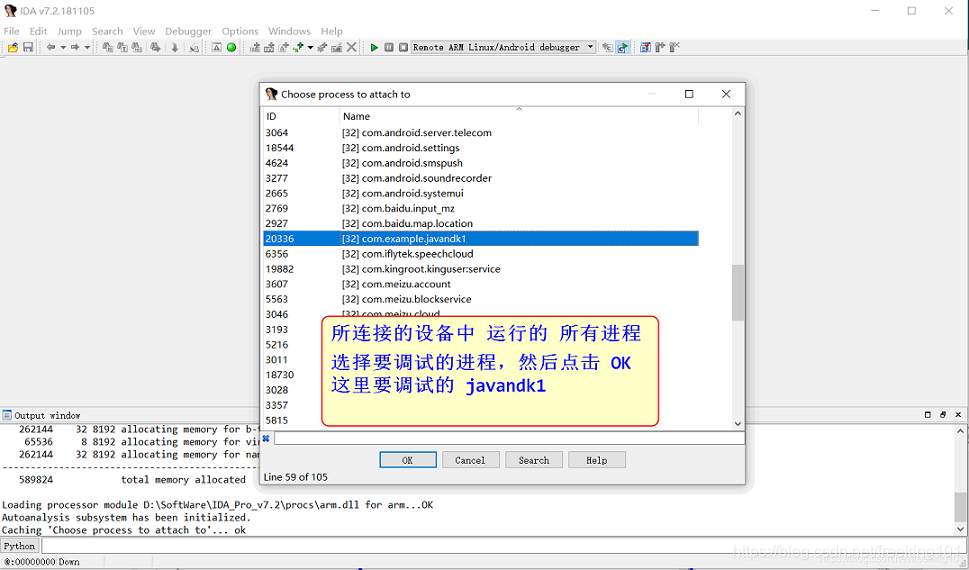969x570 pixels.
Task: Click the Save database floppy icon
Action: (x=28, y=47)
